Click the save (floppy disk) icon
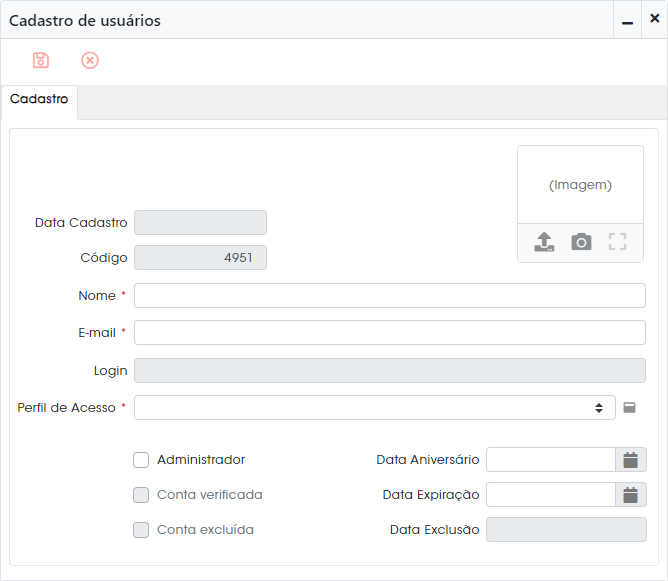This screenshot has height=581, width=668. [x=41, y=60]
